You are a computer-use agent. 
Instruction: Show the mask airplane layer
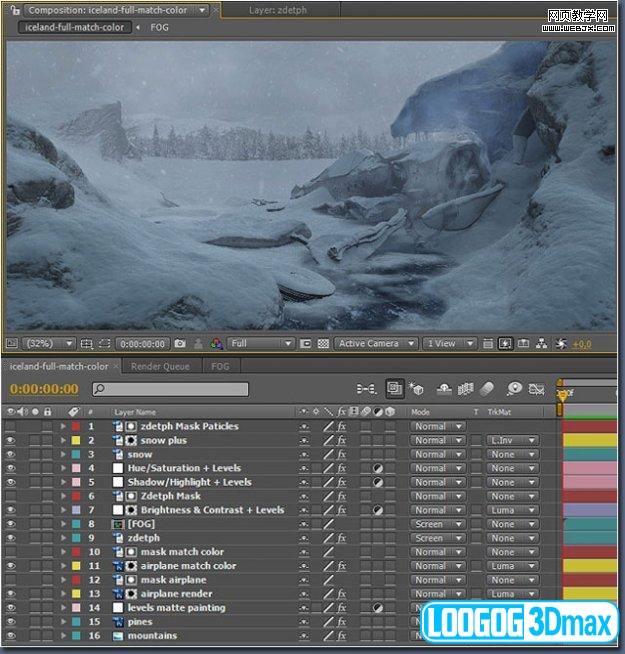pos(10,580)
